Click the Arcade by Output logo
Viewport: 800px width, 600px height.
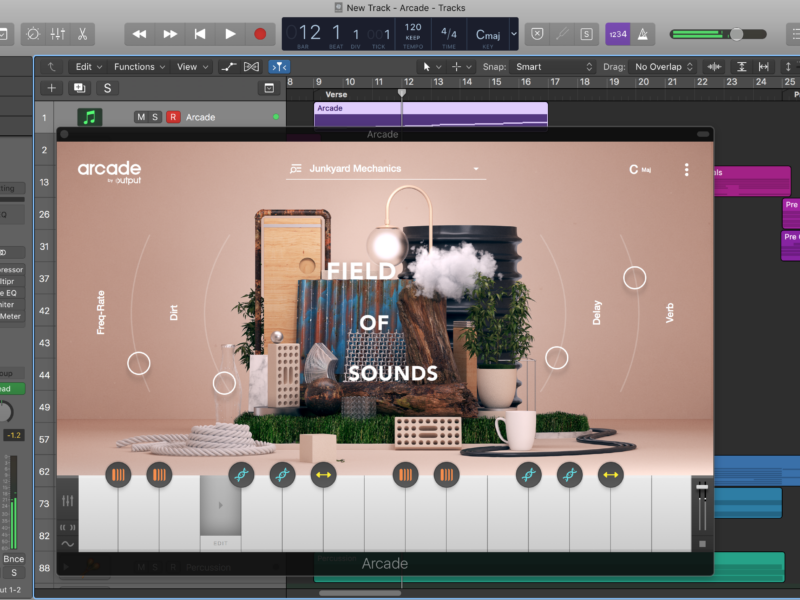pos(109,170)
